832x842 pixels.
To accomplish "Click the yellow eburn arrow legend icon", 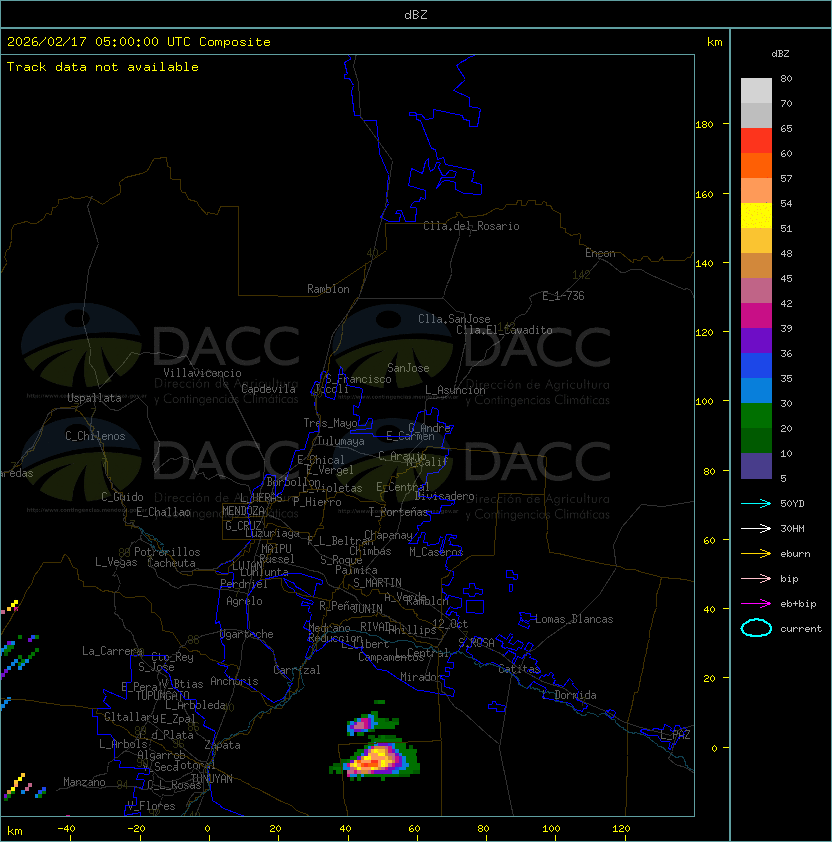I will (x=756, y=554).
